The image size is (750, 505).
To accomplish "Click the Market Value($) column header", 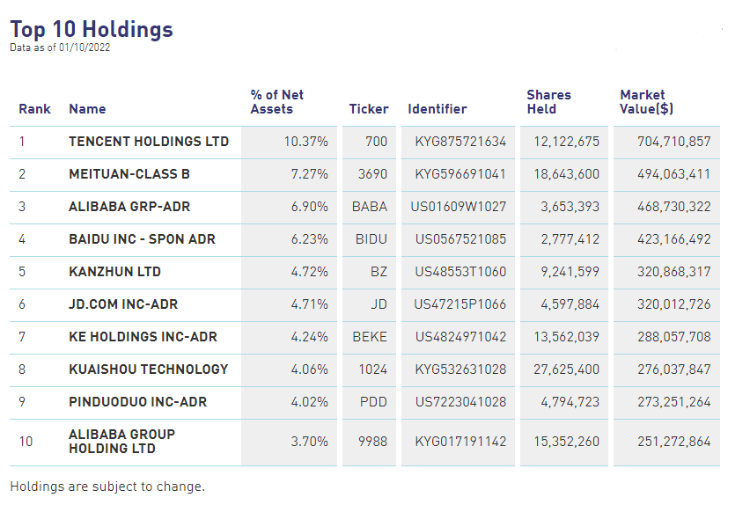I will click(647, 102).
